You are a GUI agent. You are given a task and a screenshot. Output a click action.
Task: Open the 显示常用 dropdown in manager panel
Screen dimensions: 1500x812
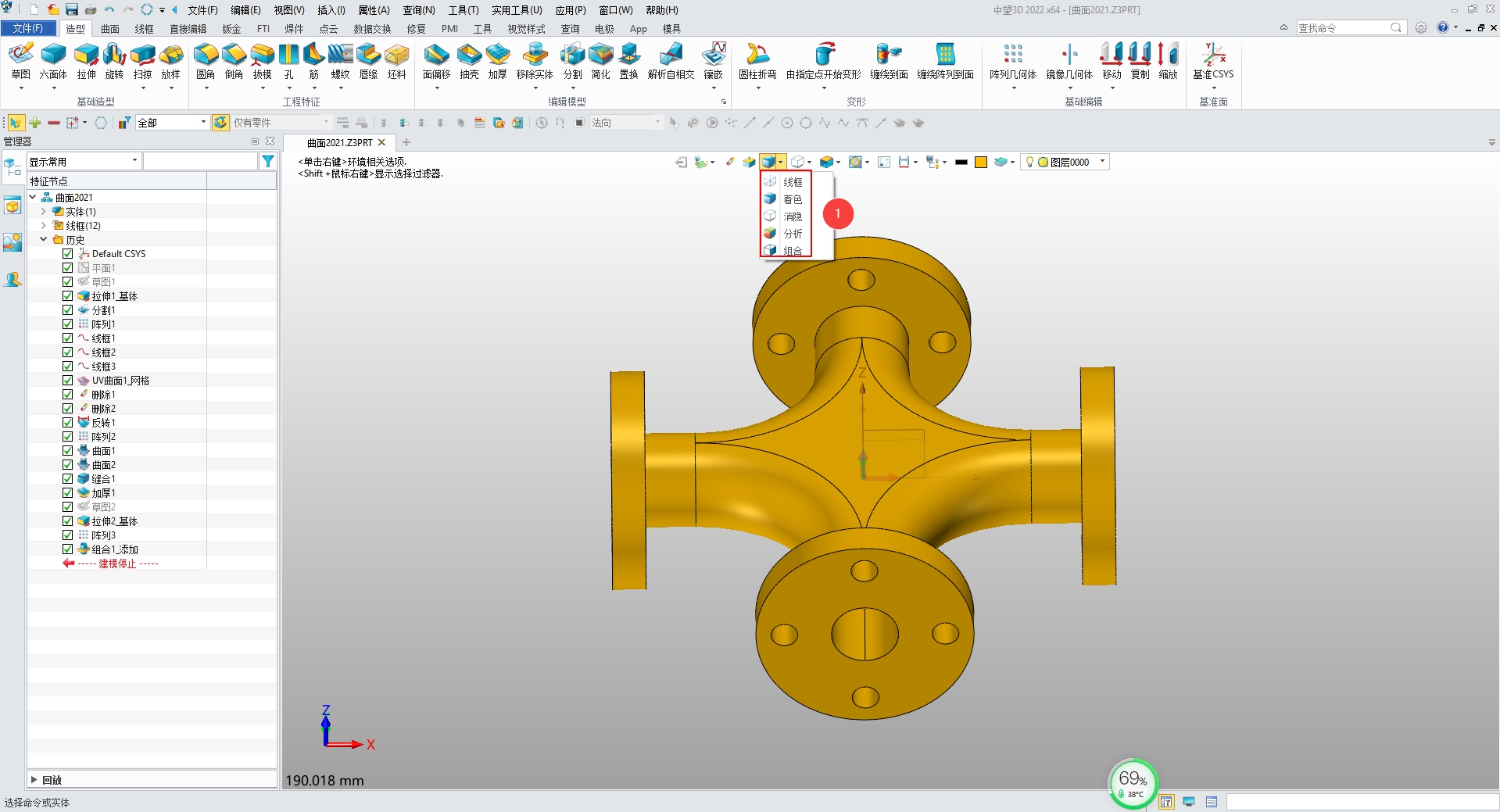pyautogui.click(x=133, y=161)
